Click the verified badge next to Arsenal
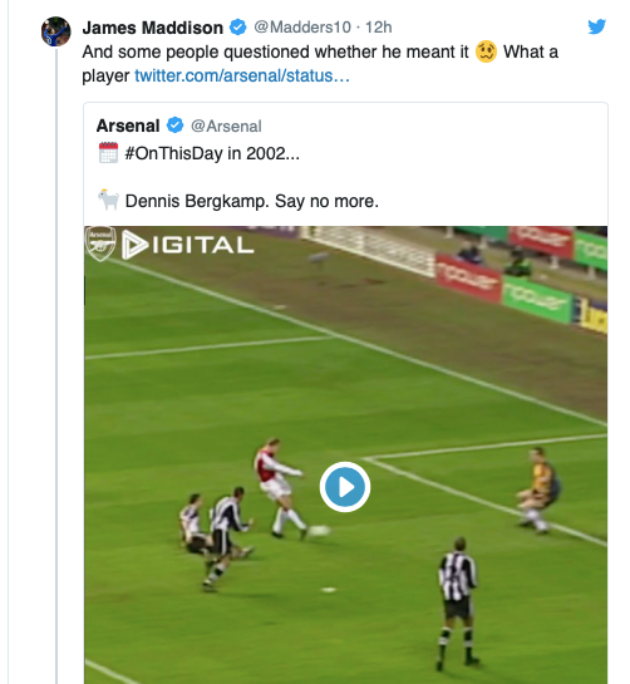 (x=175, y=126)
